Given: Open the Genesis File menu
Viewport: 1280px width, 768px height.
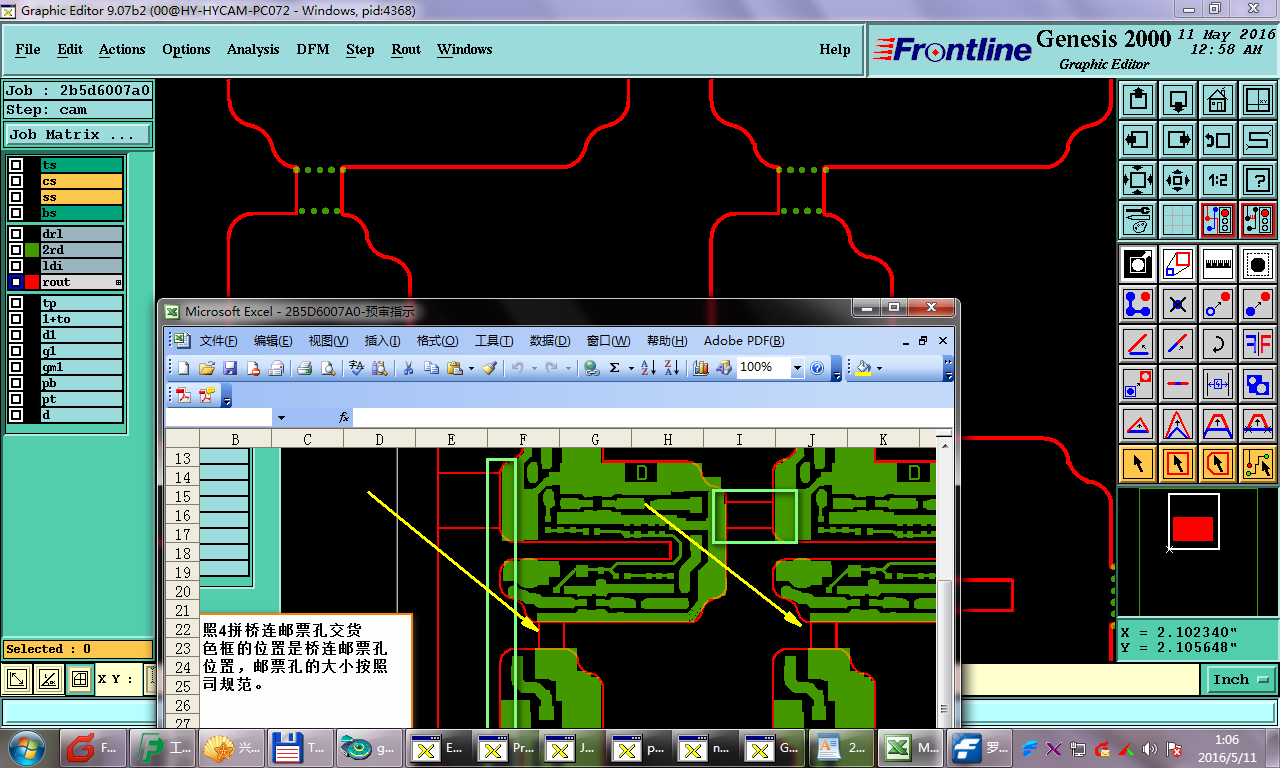Looking at the screenshot, I should (x=28, y=49).
